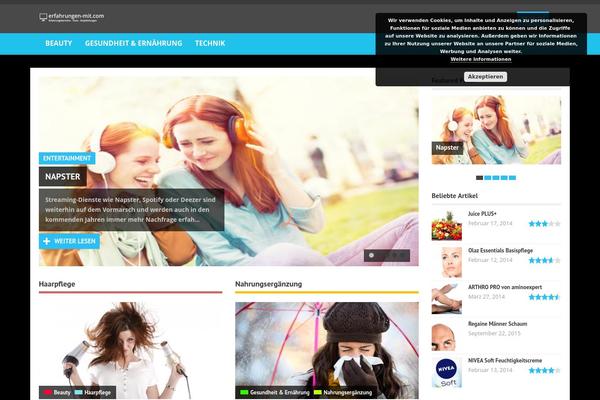Open the NAPSTER headline in the slider
Image resolution: width=600 pixels, height=400 pixels.
(63, 176)
